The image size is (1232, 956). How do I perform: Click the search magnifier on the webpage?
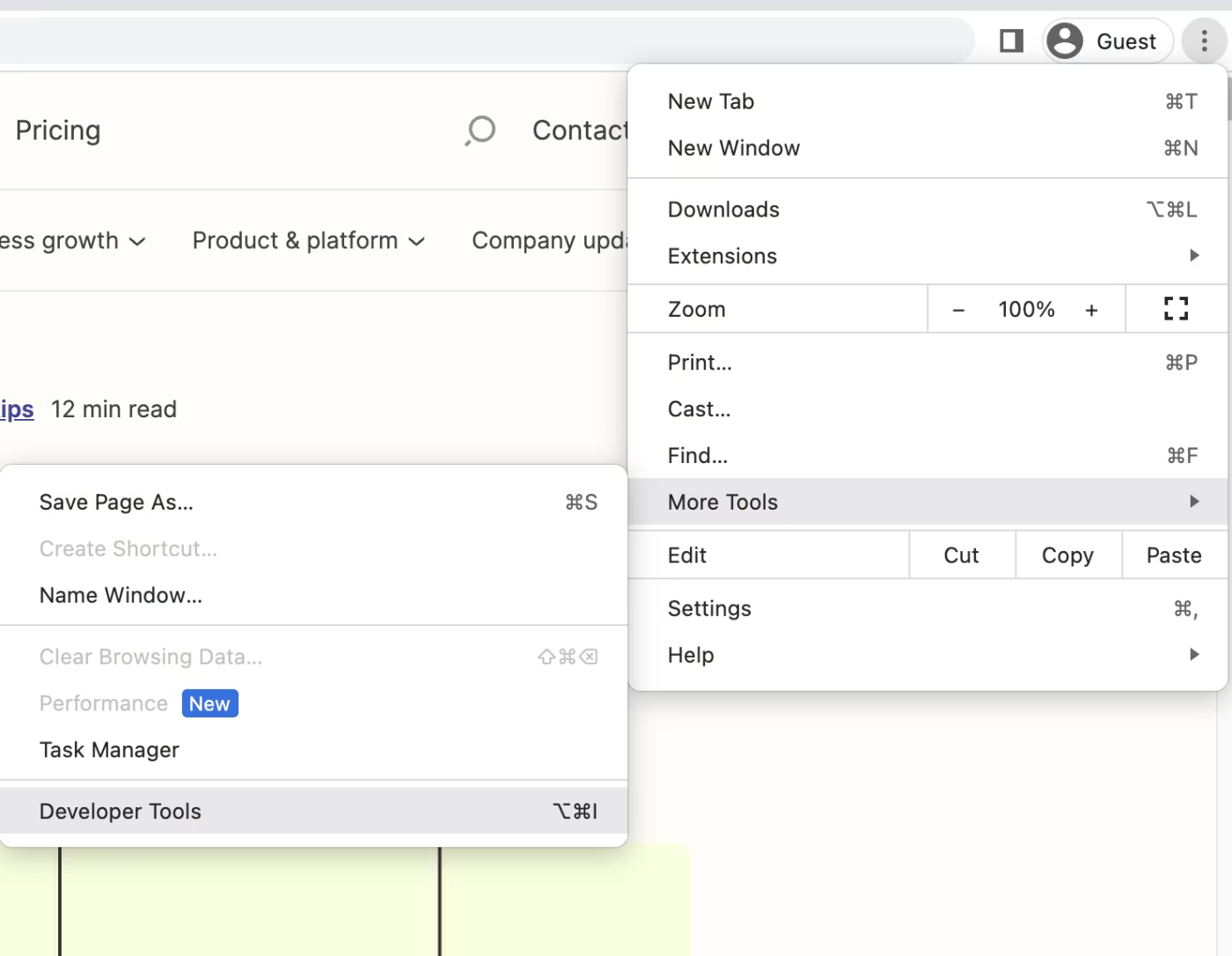tap(480, 129)
